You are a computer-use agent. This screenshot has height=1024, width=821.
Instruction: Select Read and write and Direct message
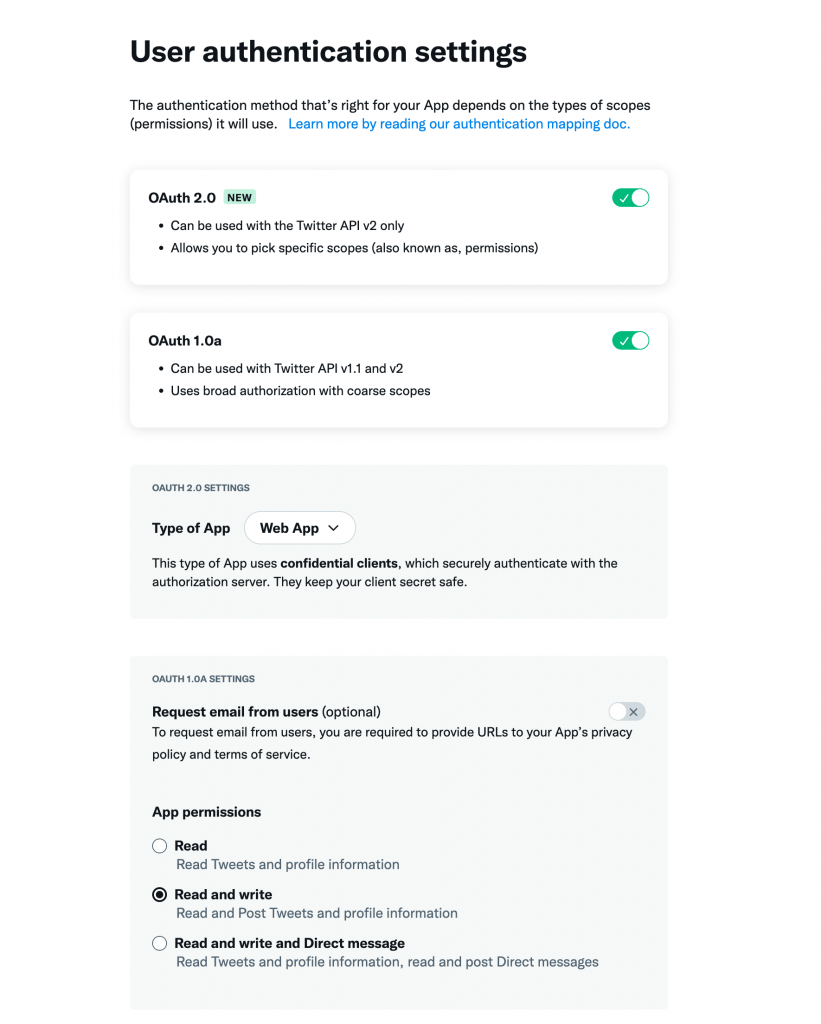point(159,943)
